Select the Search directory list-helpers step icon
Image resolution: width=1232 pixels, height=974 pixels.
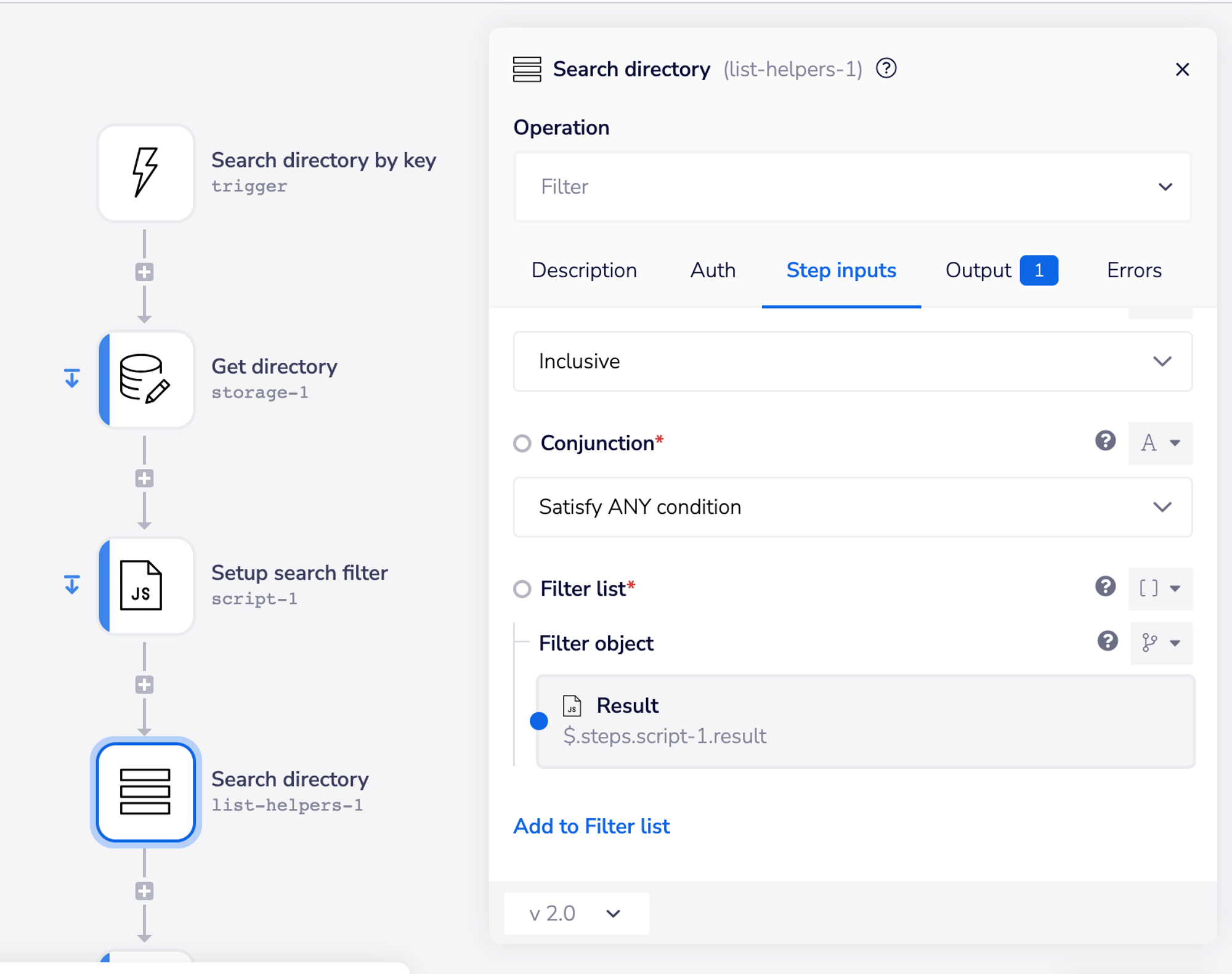145,792
